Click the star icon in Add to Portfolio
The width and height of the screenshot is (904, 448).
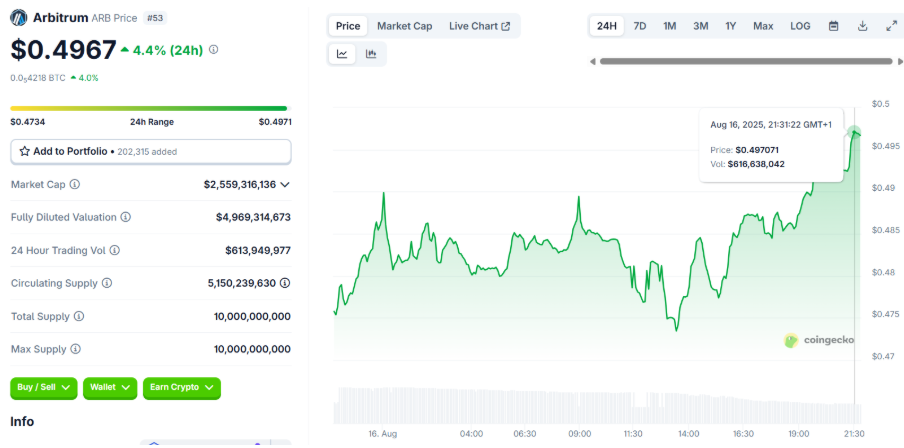(x=25, y=152)
